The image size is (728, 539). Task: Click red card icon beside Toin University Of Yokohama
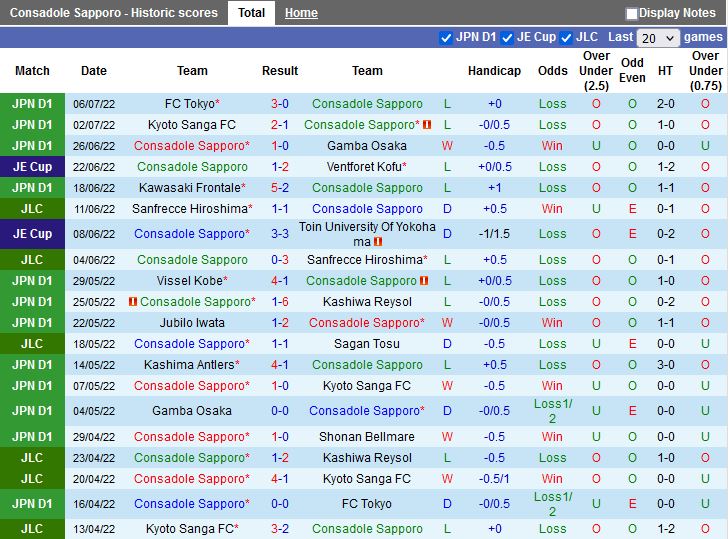click(379, 241)
